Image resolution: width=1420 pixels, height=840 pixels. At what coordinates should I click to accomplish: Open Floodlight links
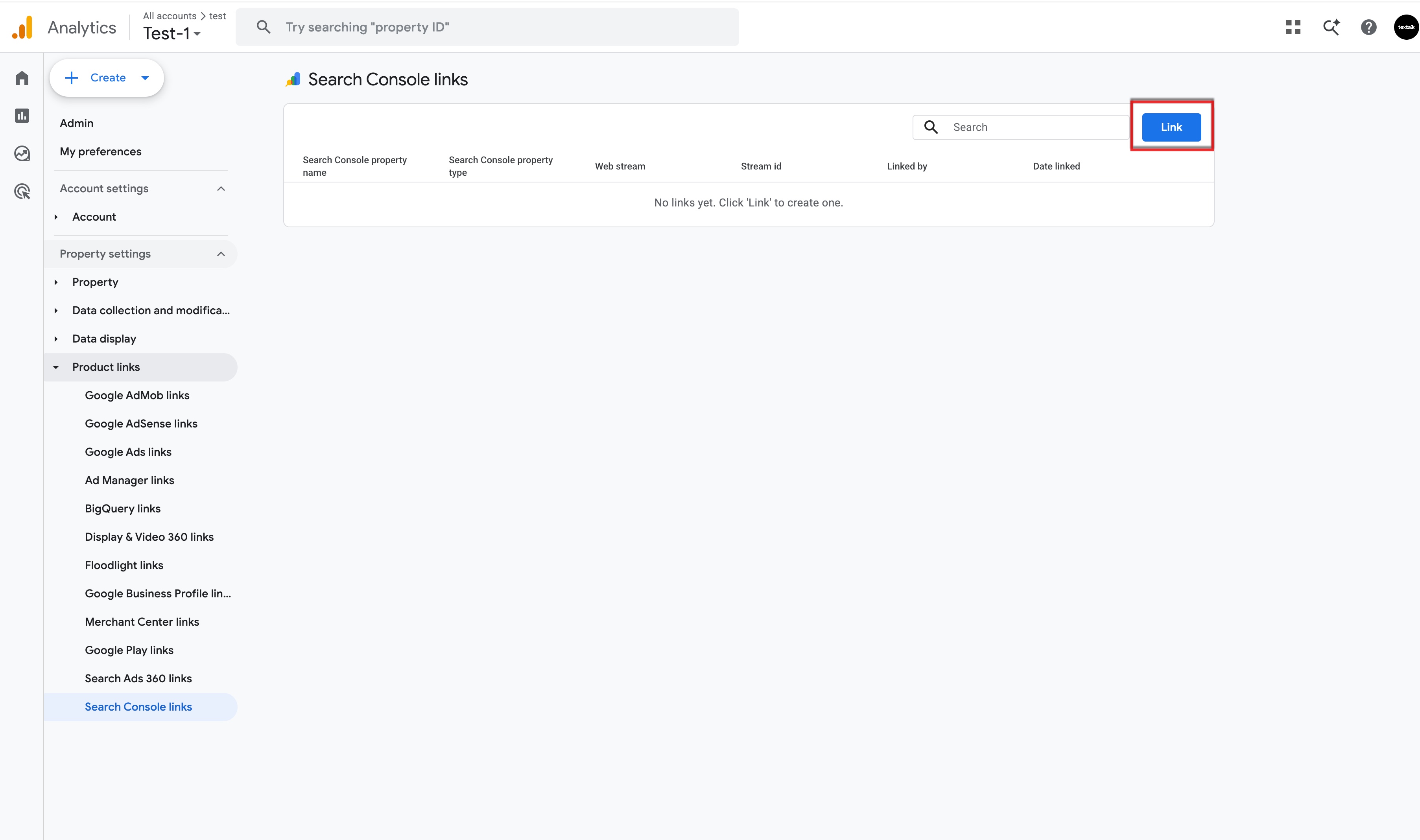[124, 565]
